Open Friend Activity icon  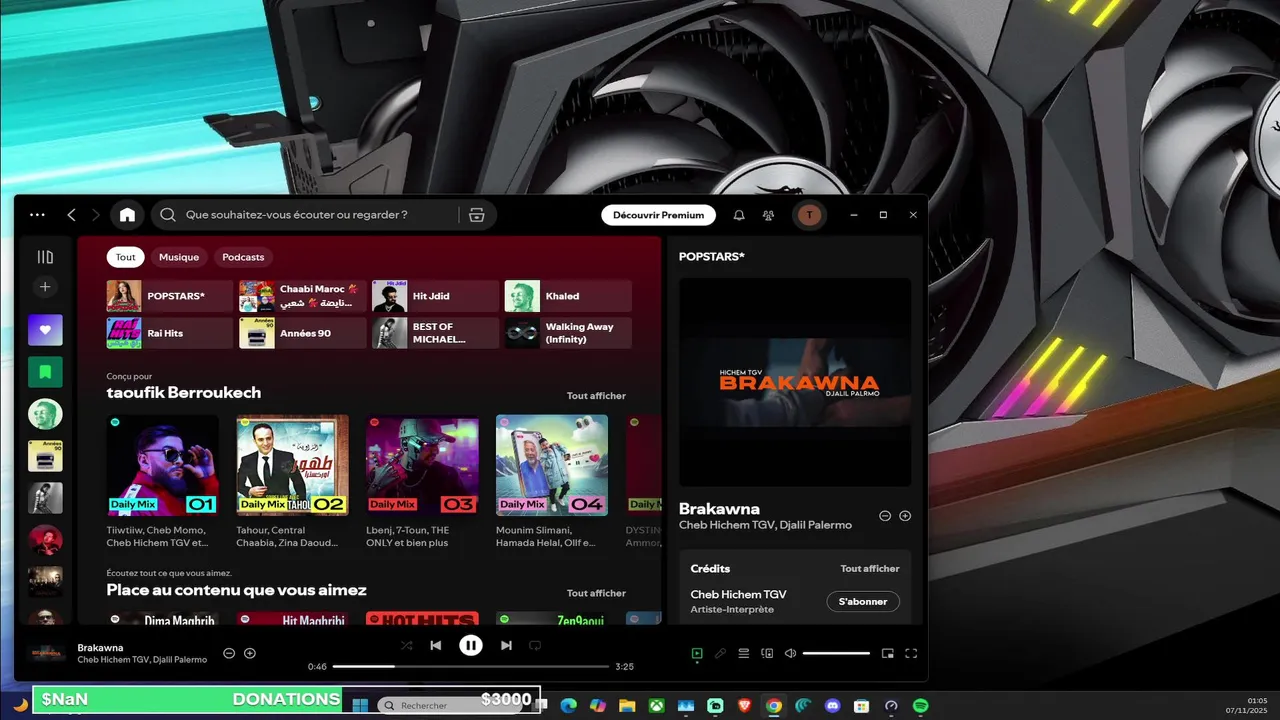tap(768, 215)
